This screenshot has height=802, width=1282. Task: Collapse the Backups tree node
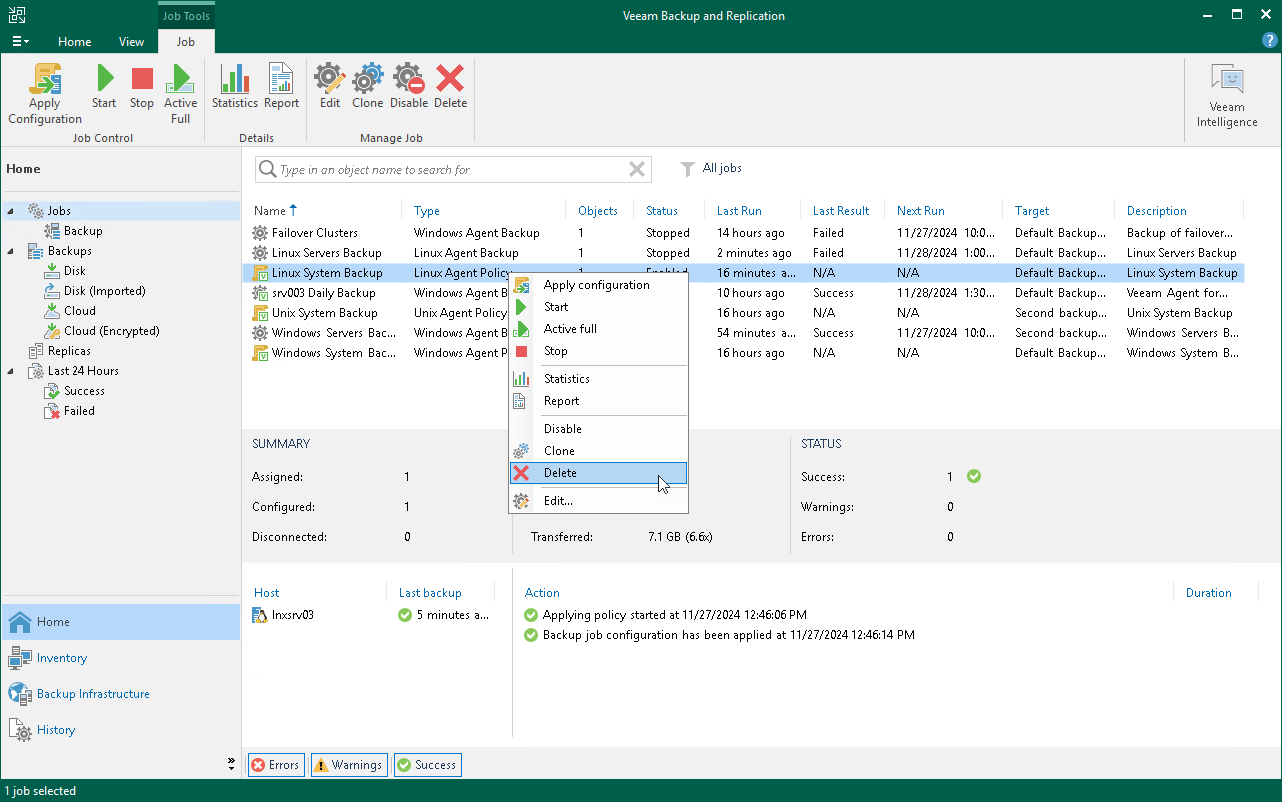(x=11, y=251)
